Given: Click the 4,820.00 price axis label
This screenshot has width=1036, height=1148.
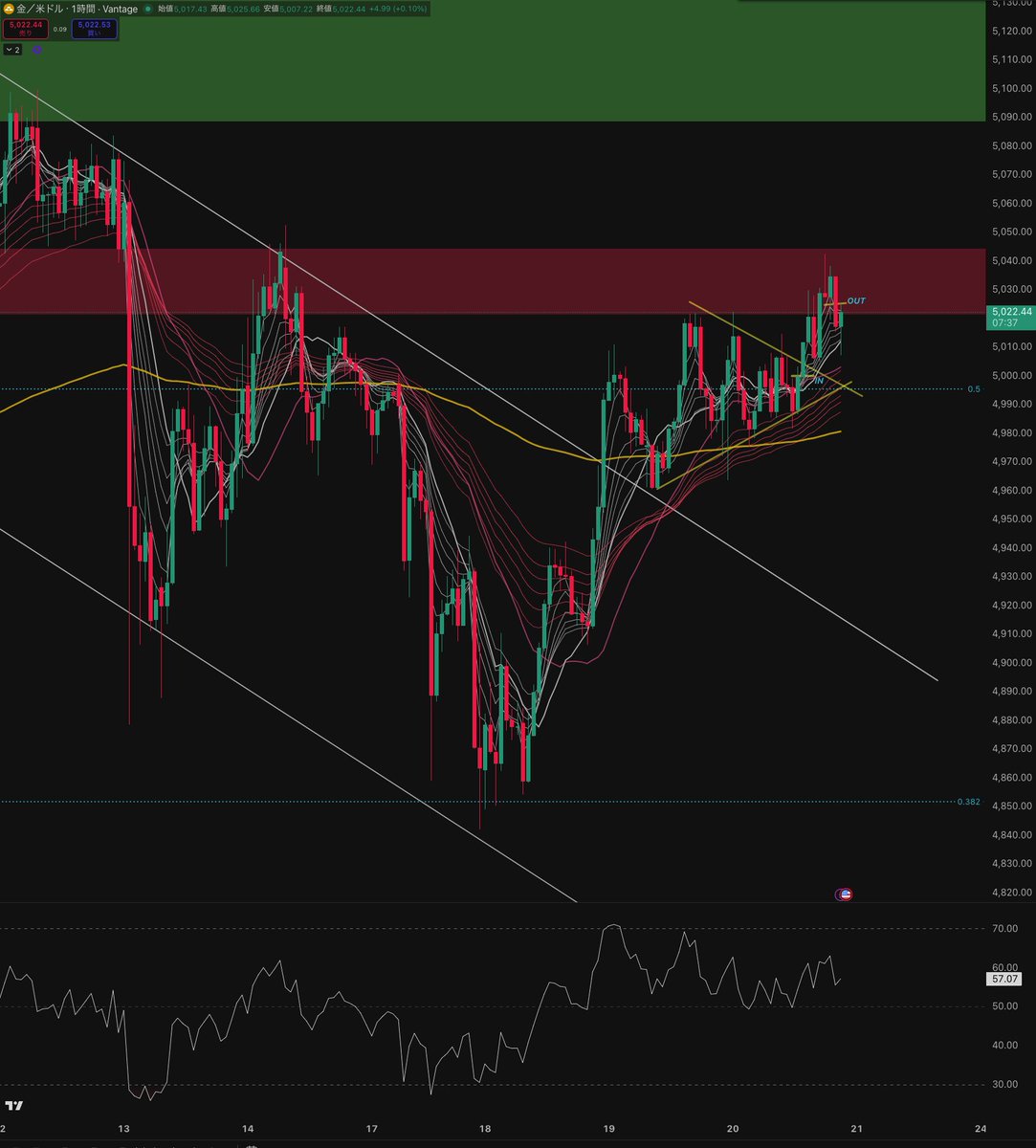Looking at the screenshot, I should (1011, 892).
